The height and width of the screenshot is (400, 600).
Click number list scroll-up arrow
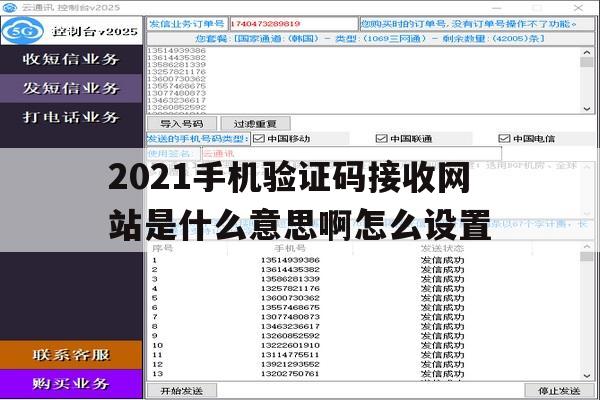point(587,52)
